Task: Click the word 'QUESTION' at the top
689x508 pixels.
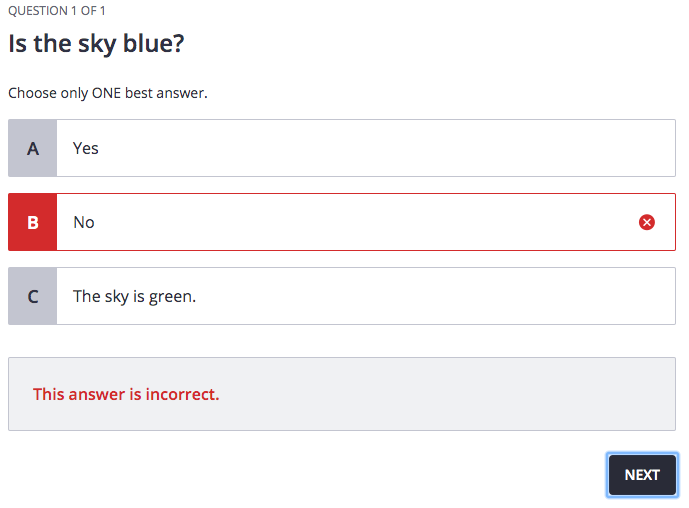Action: point(38,11)
